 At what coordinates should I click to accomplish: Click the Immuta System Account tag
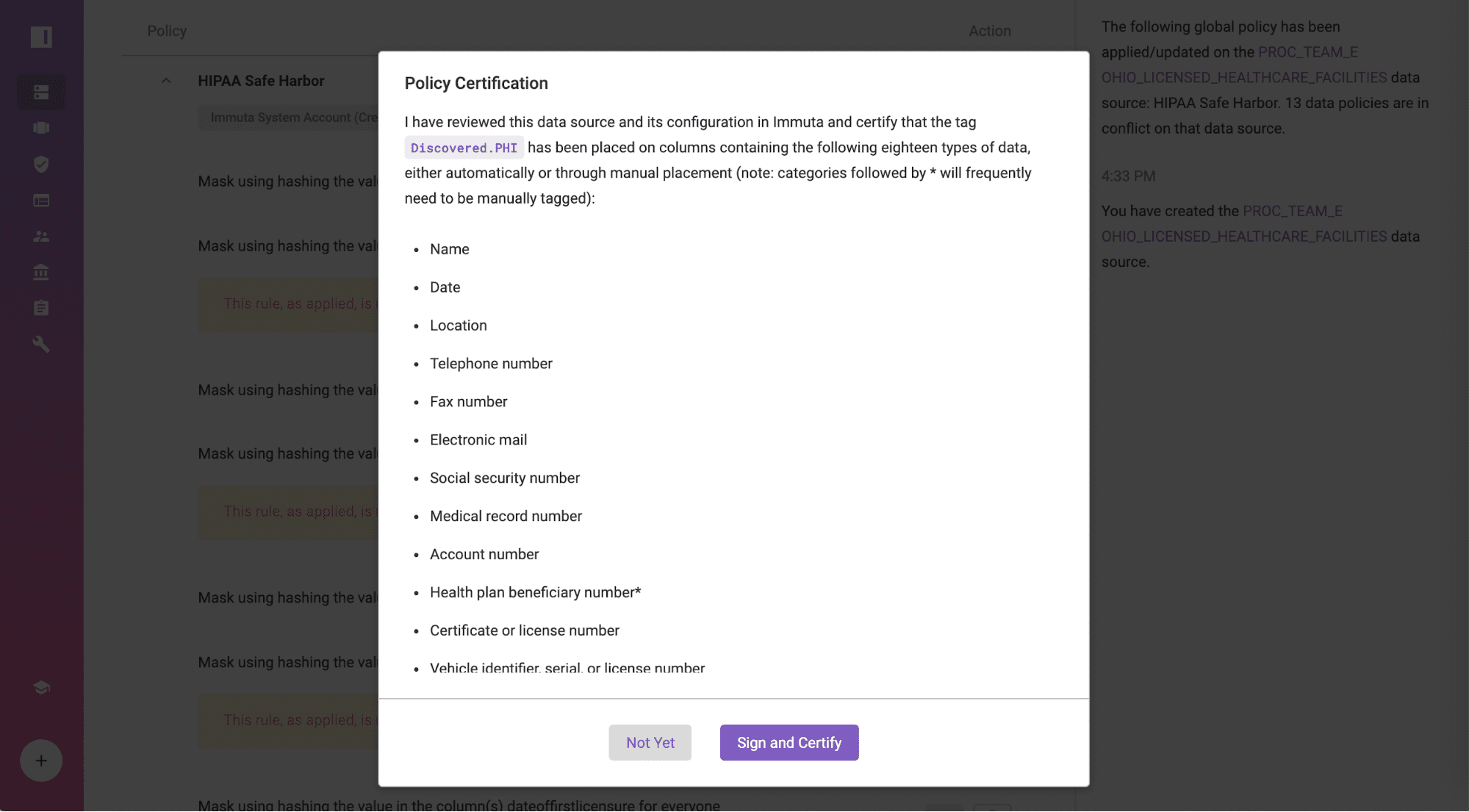pyautogui.click(x=289, y=118)
